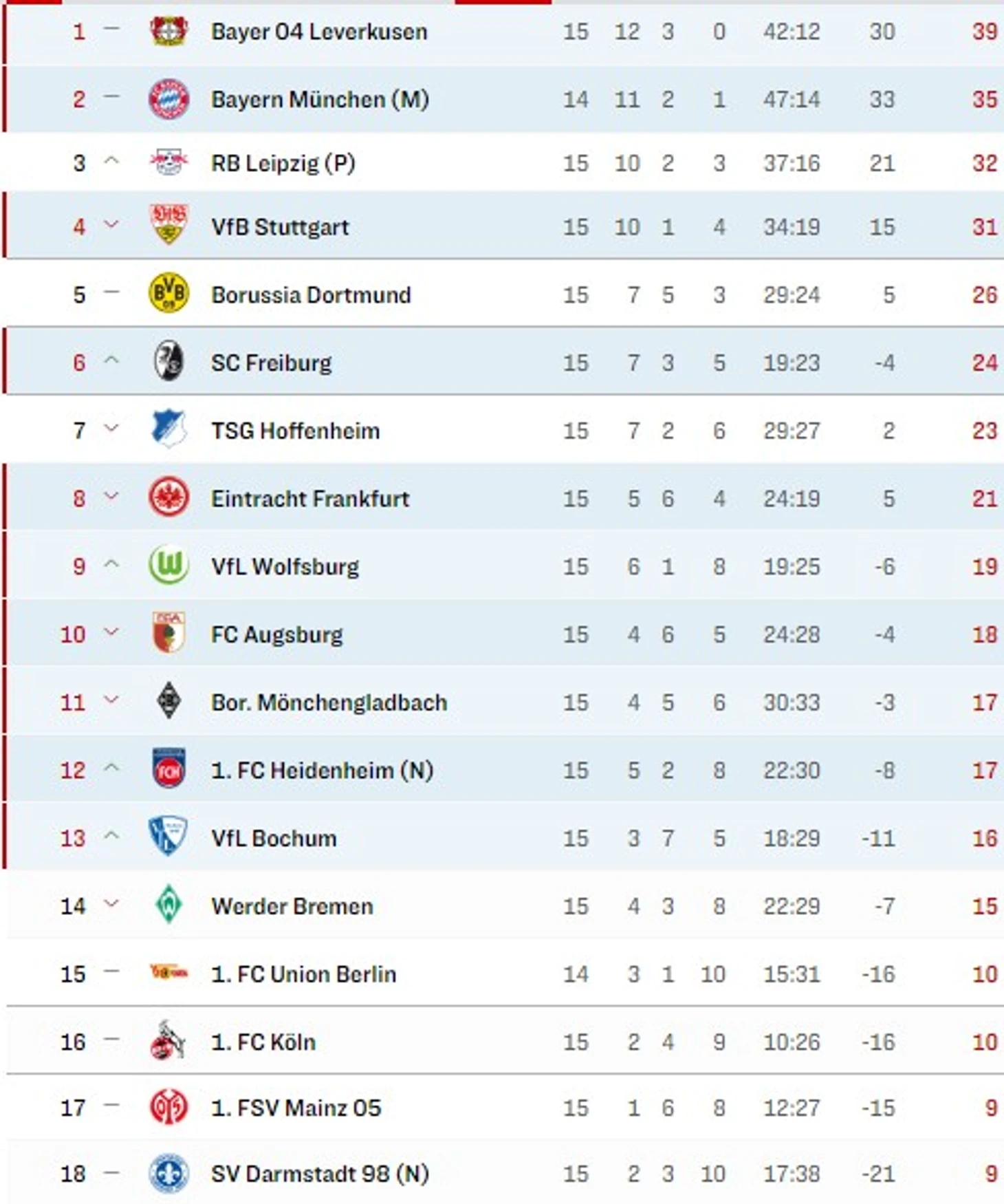Click the VfL Wolfsburg green logo
1004x1204 pixels.
[x=168, y=565]
